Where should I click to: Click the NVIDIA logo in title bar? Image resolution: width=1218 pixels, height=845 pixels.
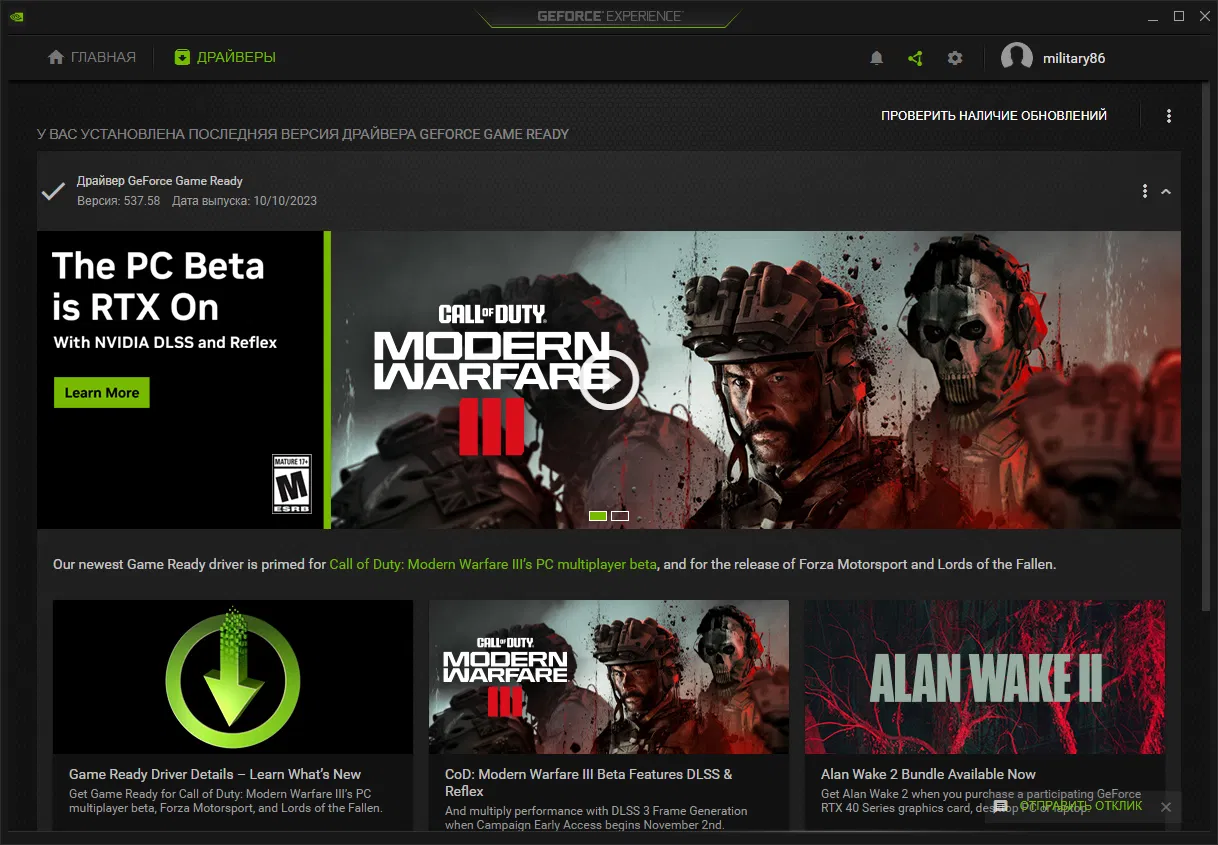pos(18,16)
